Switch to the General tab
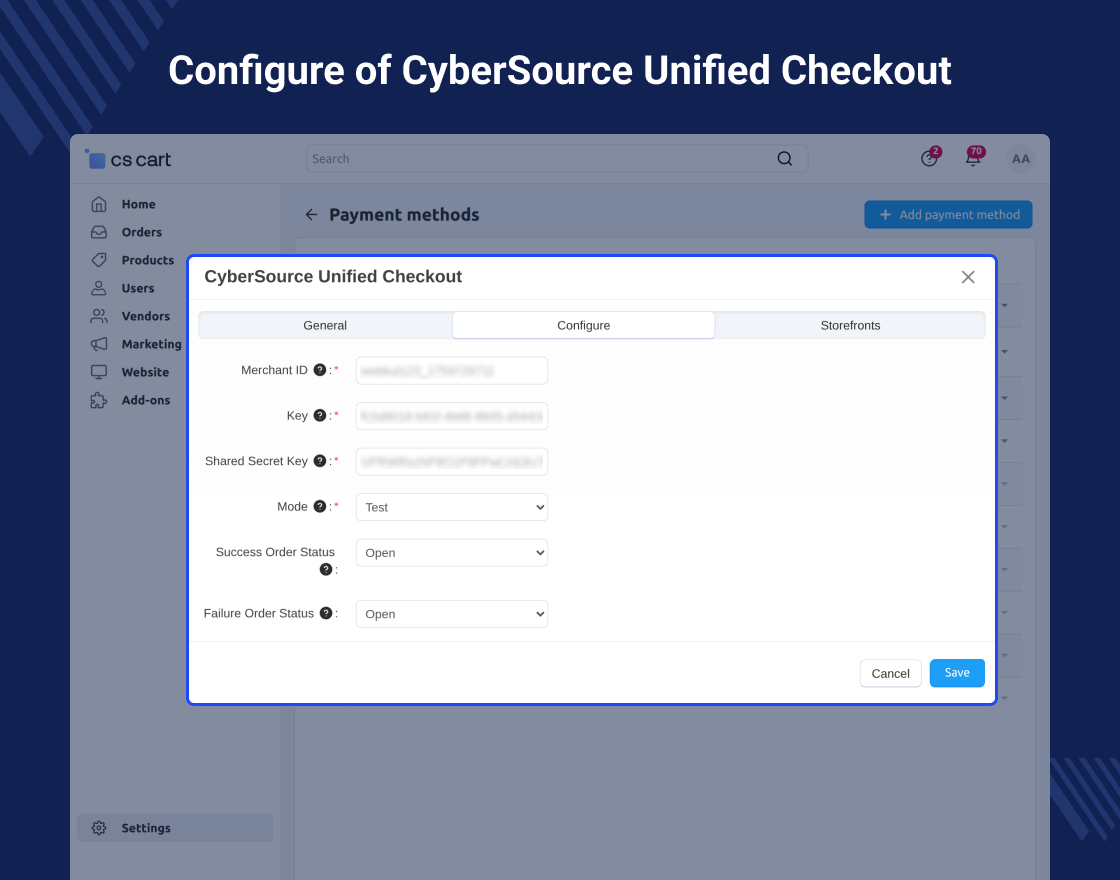Screen dimensions: 1120x880 coord(325,325)
